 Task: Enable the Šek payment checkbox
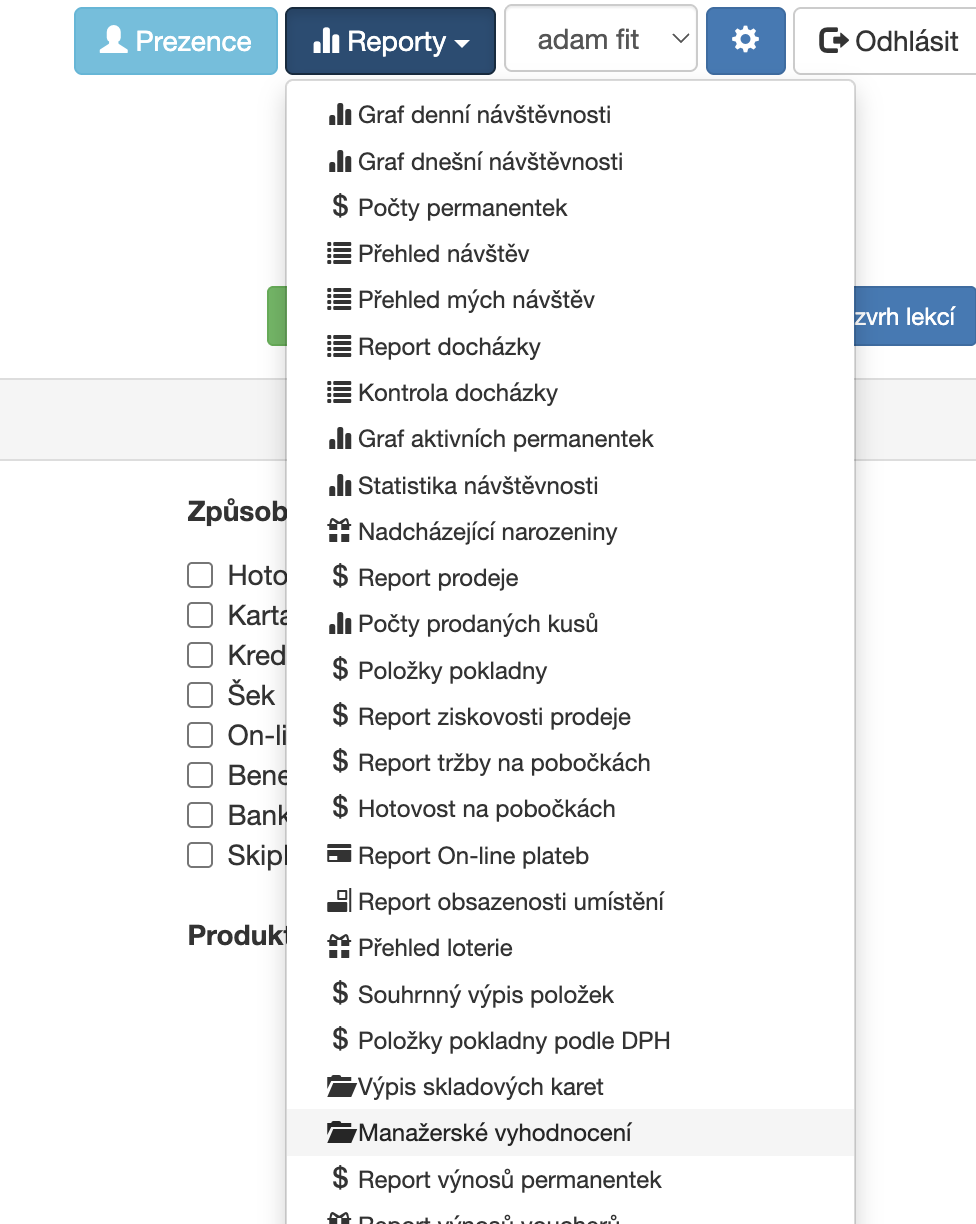click(x=200, y=695)
